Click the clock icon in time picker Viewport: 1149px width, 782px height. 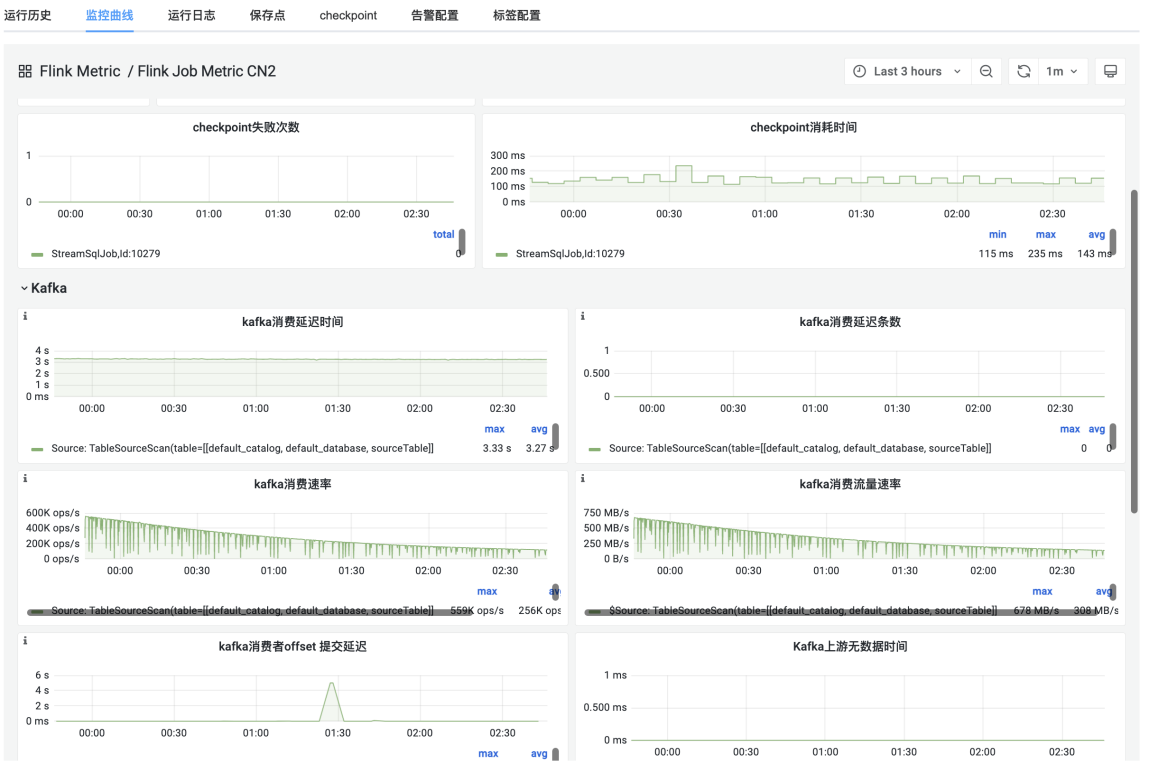click(860, 71)
